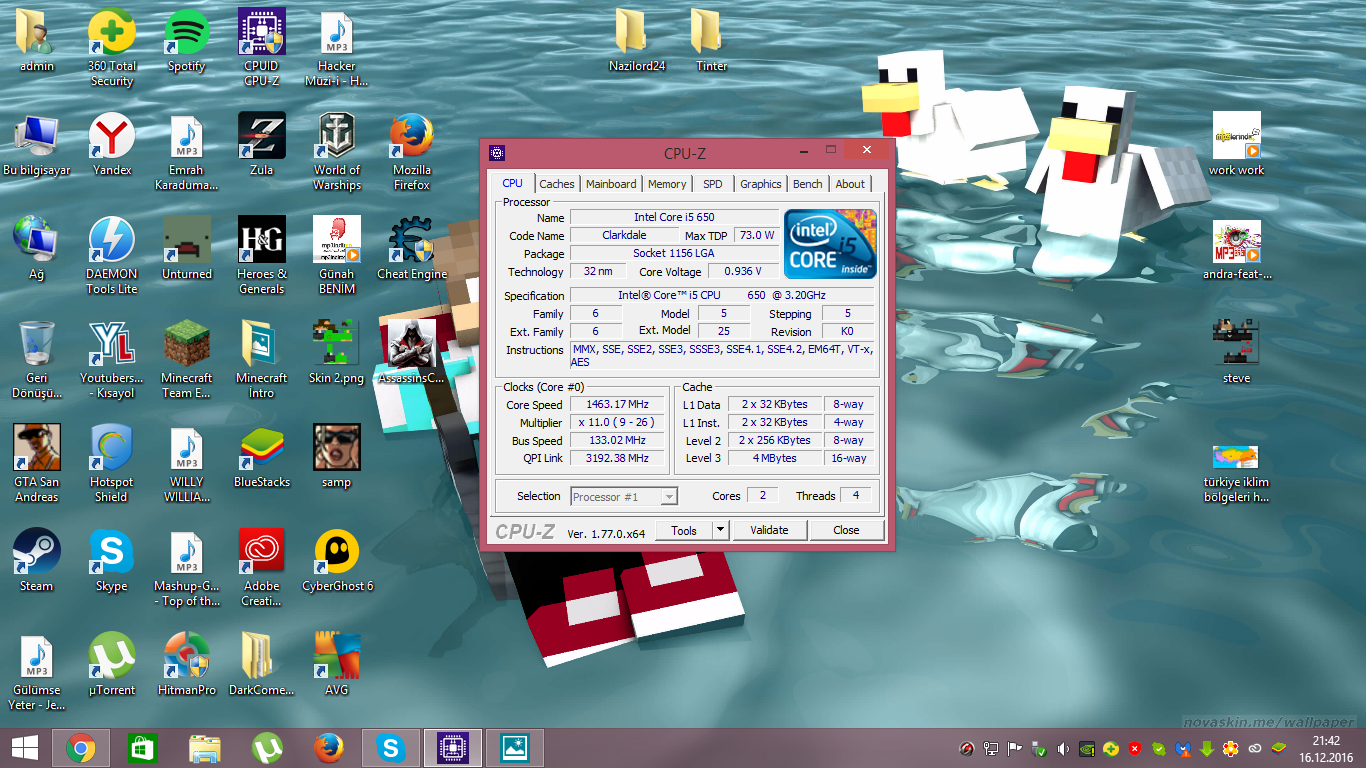Click the Intel Core i5 logo
The image size is (1366, 768).
click(830, 244)
